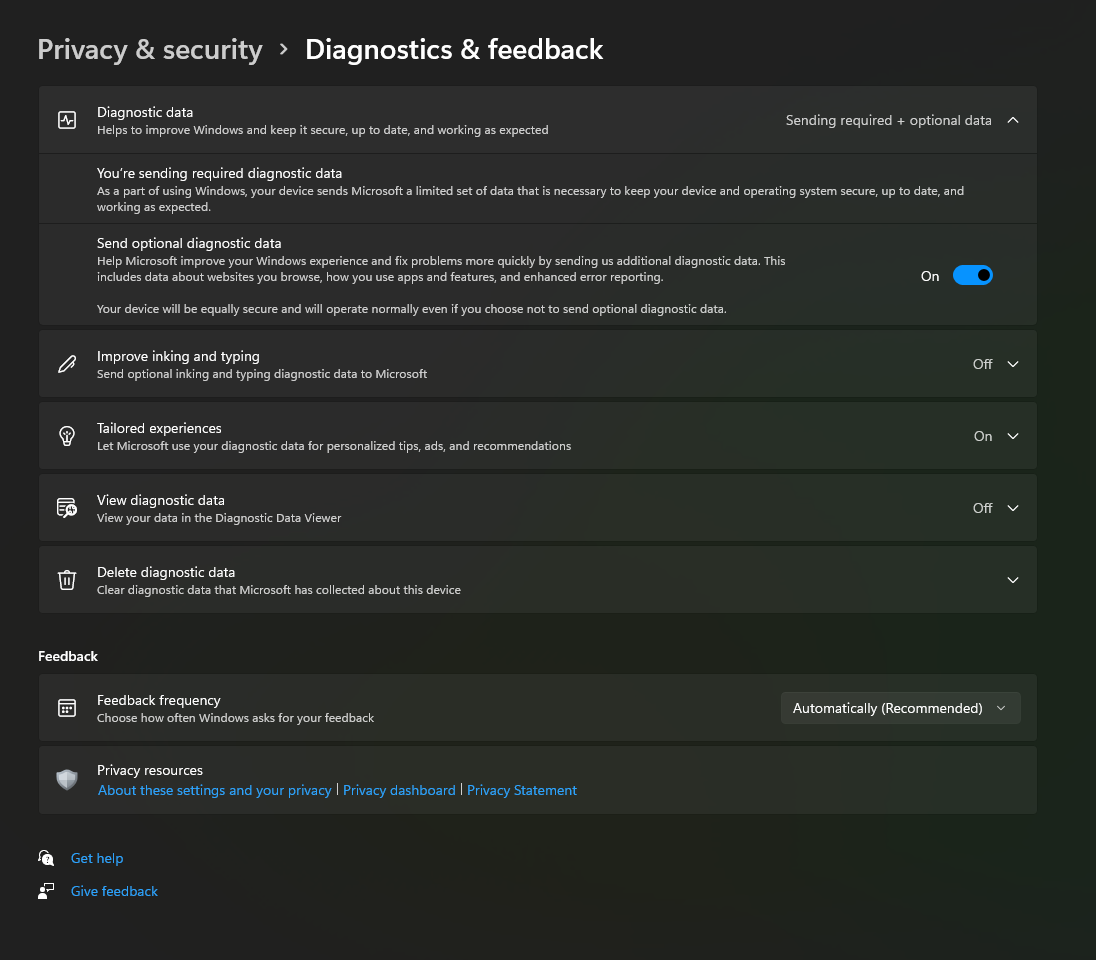Image resolution: width=1096 pixels, height=960 pixels.
Task: Click the View diagnostic data viewer icon
Action: pyautogui.click(x=67, y=508)
